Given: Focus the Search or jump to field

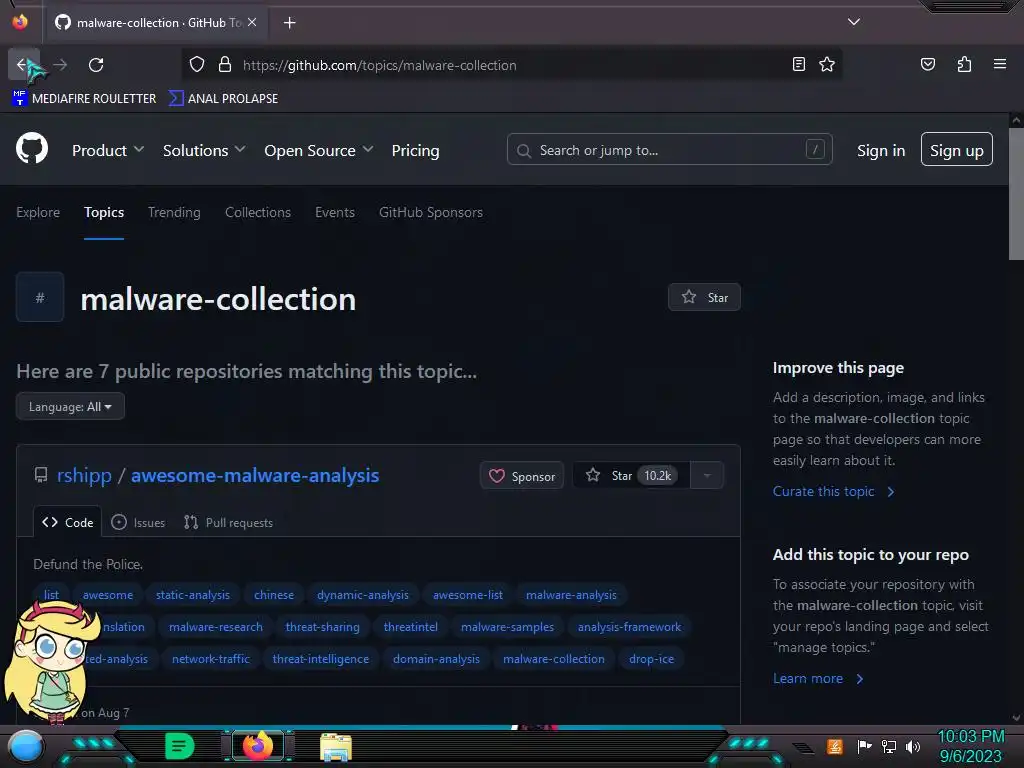Looking at the screenshot, I should click(669, 150).
